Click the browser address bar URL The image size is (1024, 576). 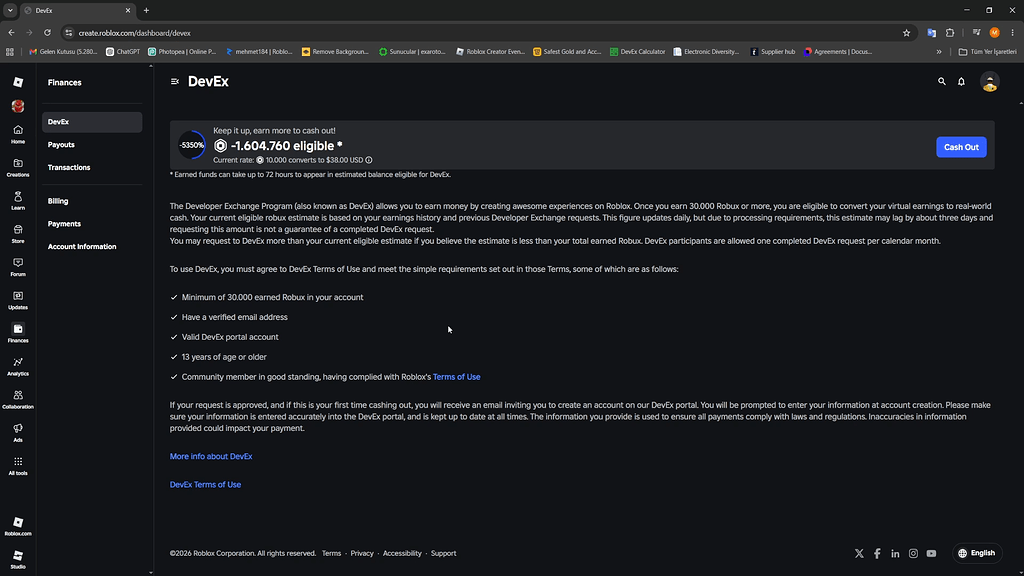(135, 33)
